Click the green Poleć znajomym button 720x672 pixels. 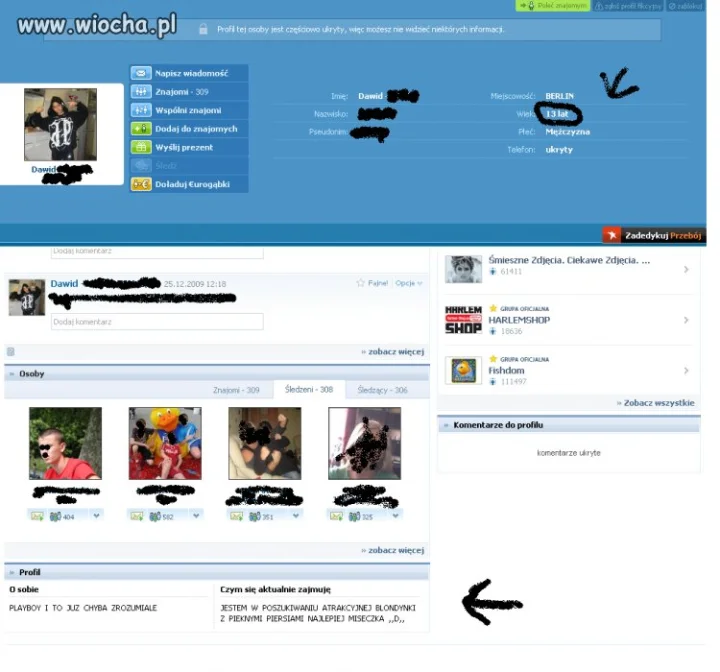[x=553, y=6]
